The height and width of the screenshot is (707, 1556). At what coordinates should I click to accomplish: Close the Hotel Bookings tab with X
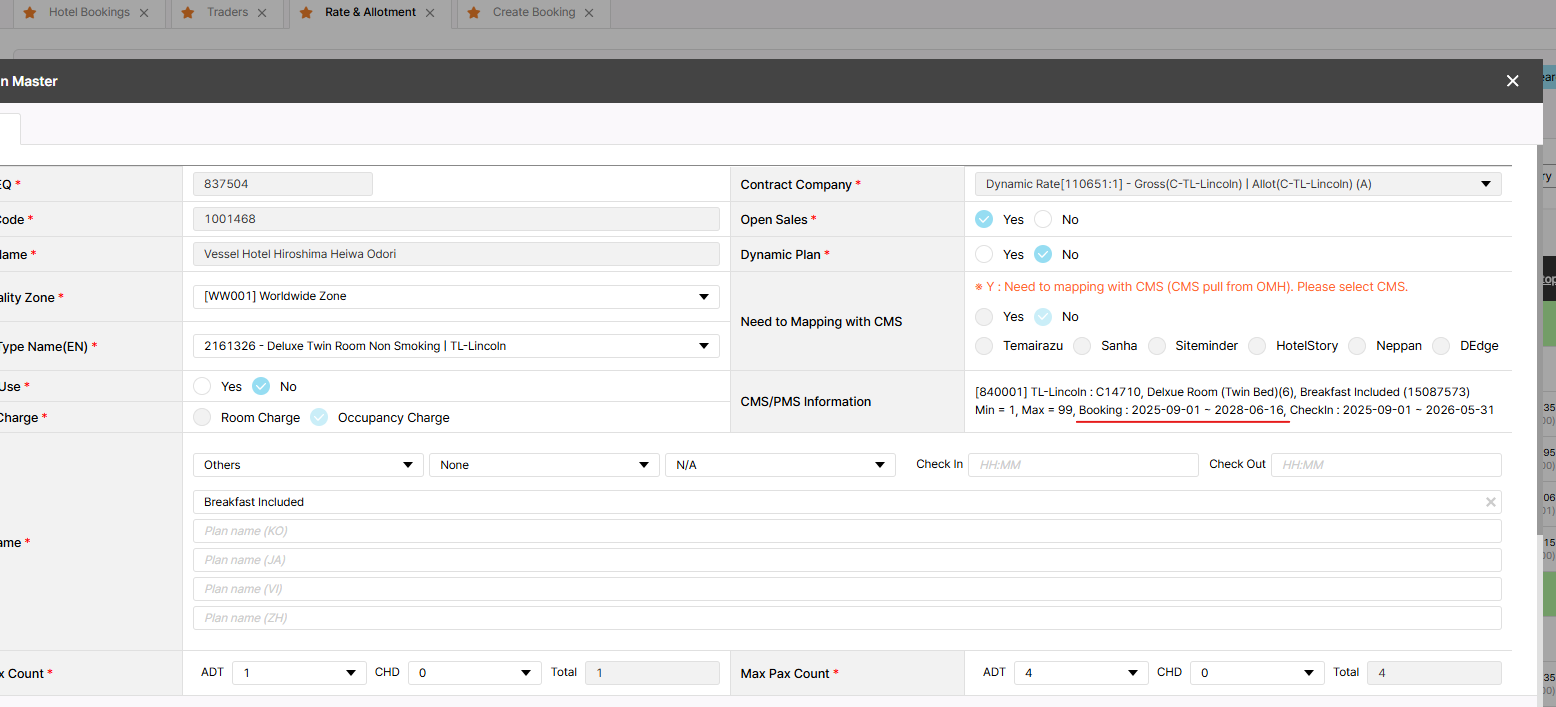coord(144,13)
